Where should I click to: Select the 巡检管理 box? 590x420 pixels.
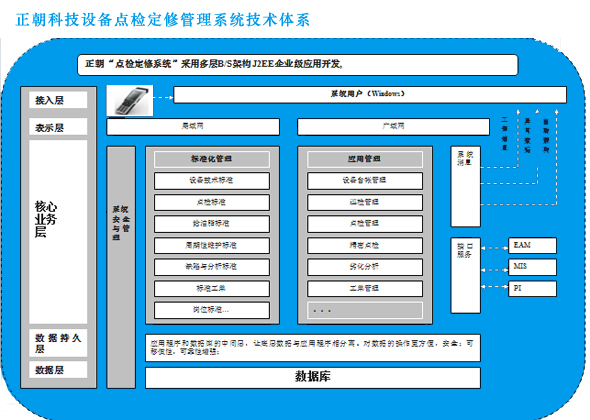point(365,202)
